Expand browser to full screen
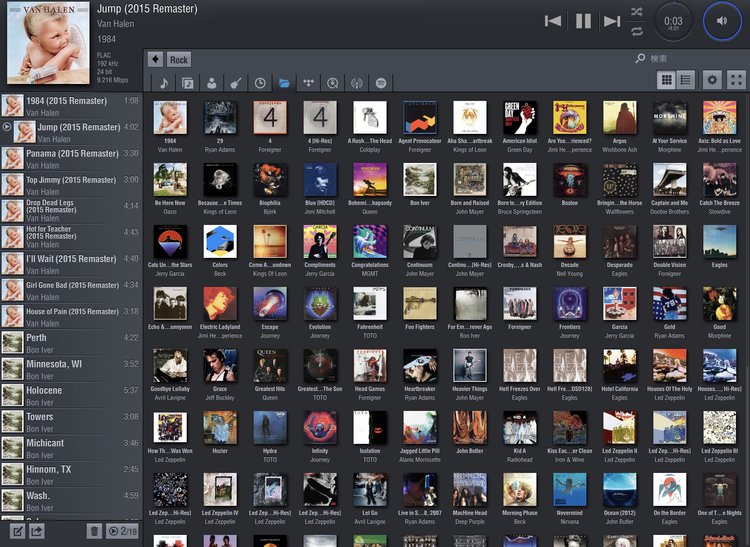 (x=737, y=80)
